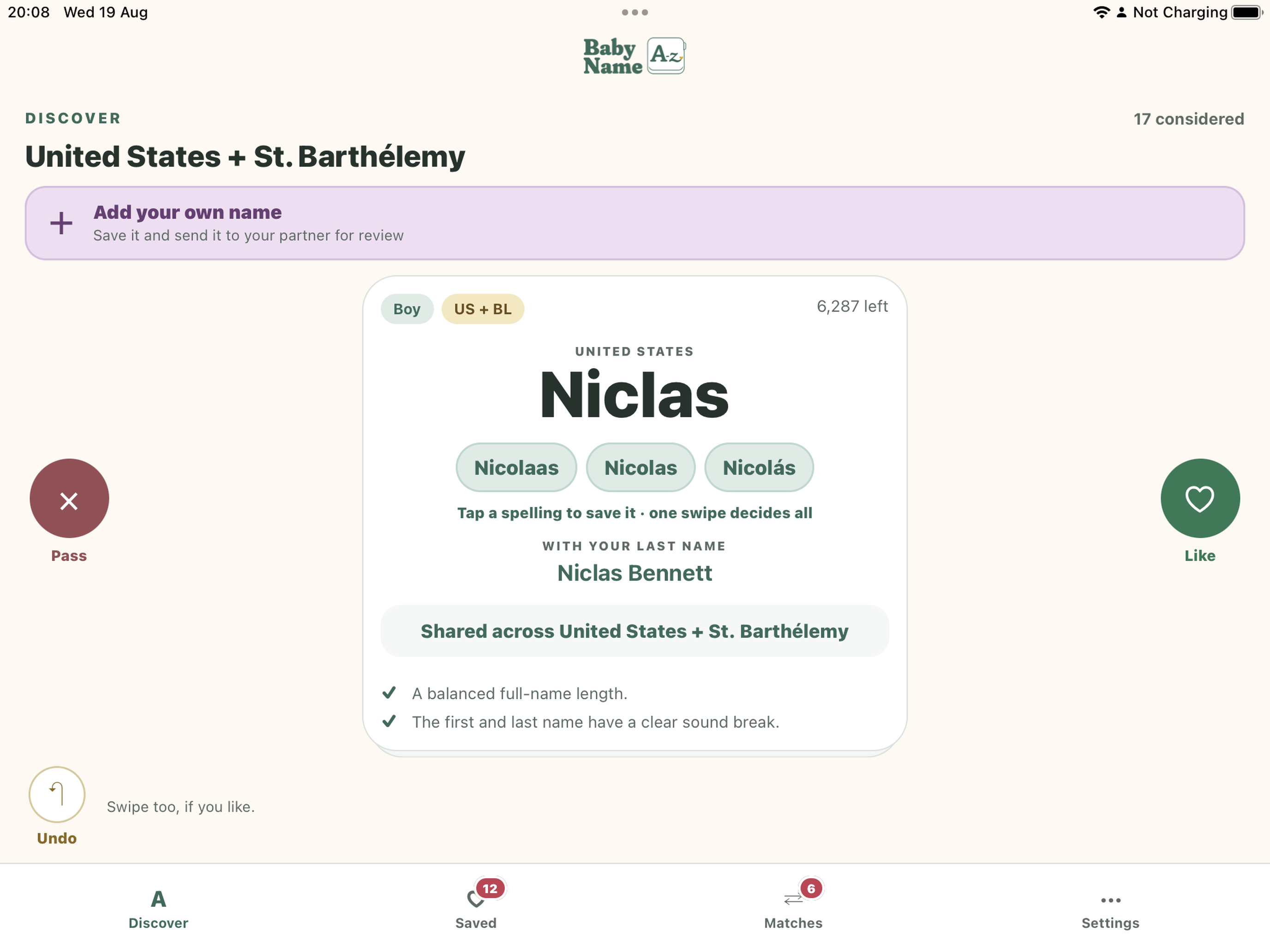Save the Nicolas spelling
1270x952 pixels.
(x=640, y=467)
